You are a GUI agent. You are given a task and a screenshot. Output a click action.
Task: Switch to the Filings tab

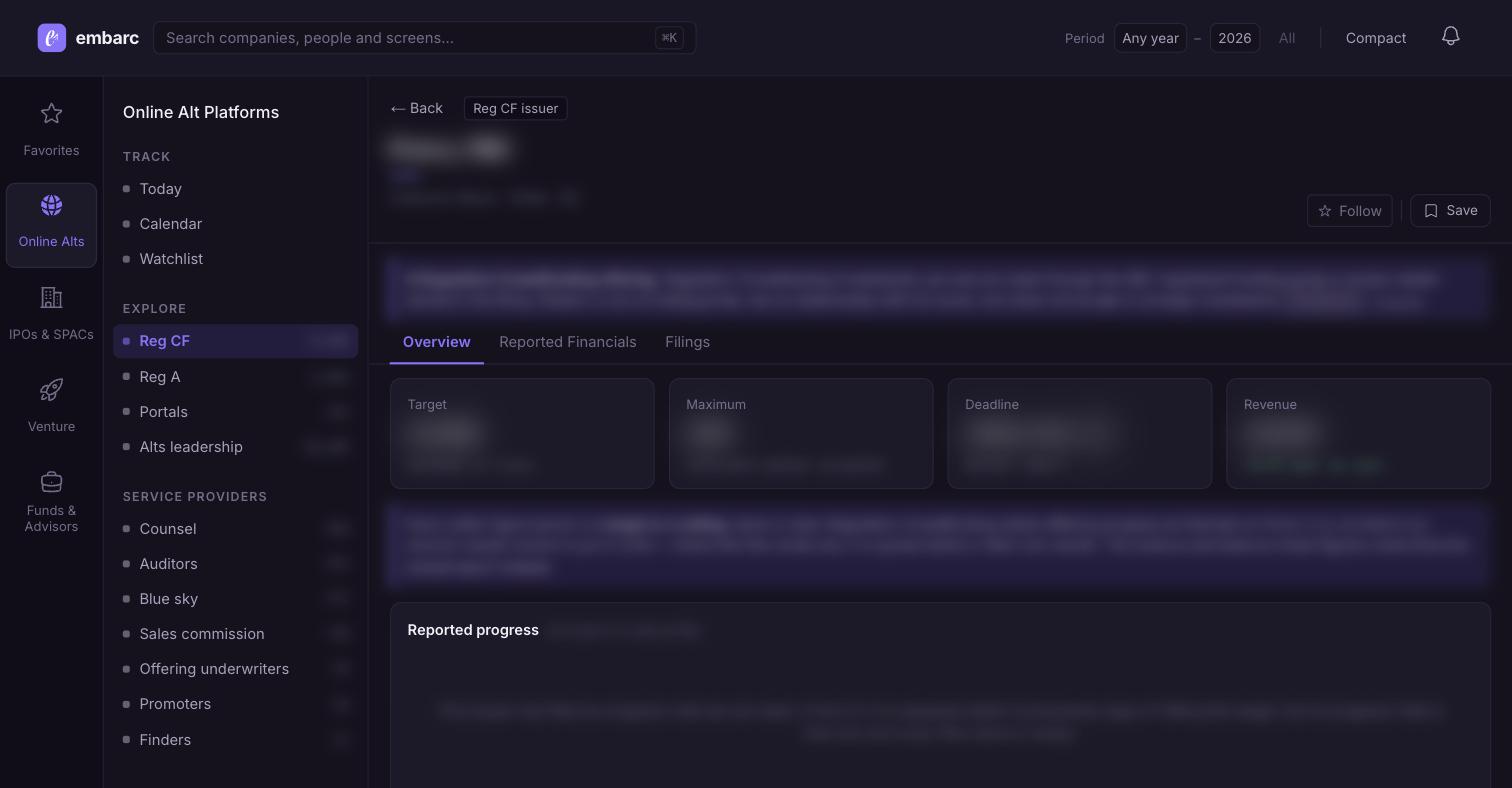687,342
